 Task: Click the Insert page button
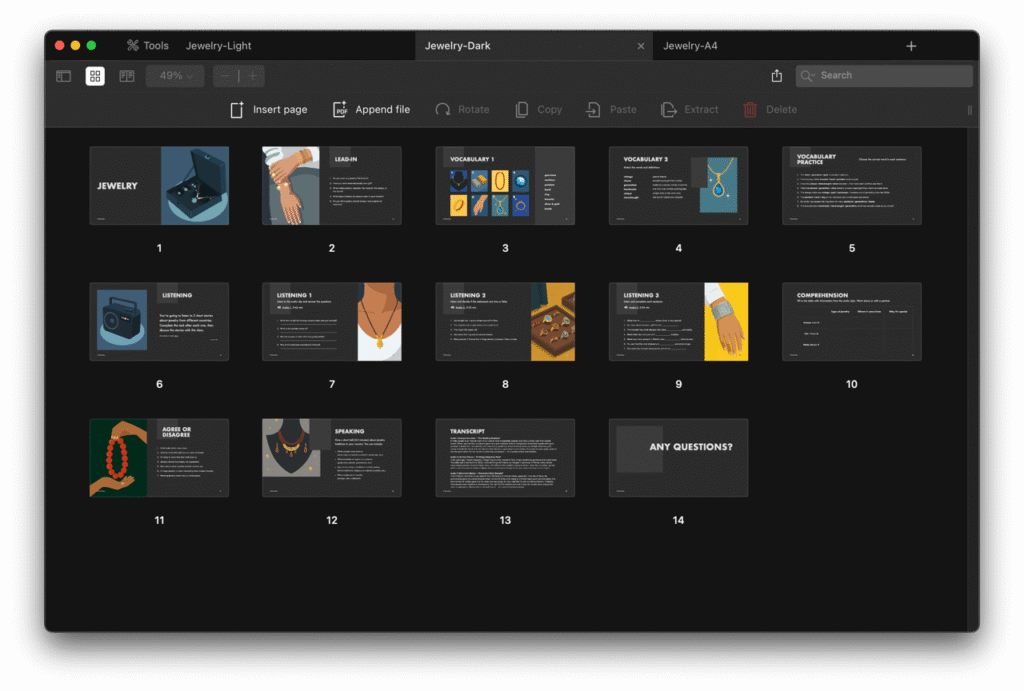point(268,110)
